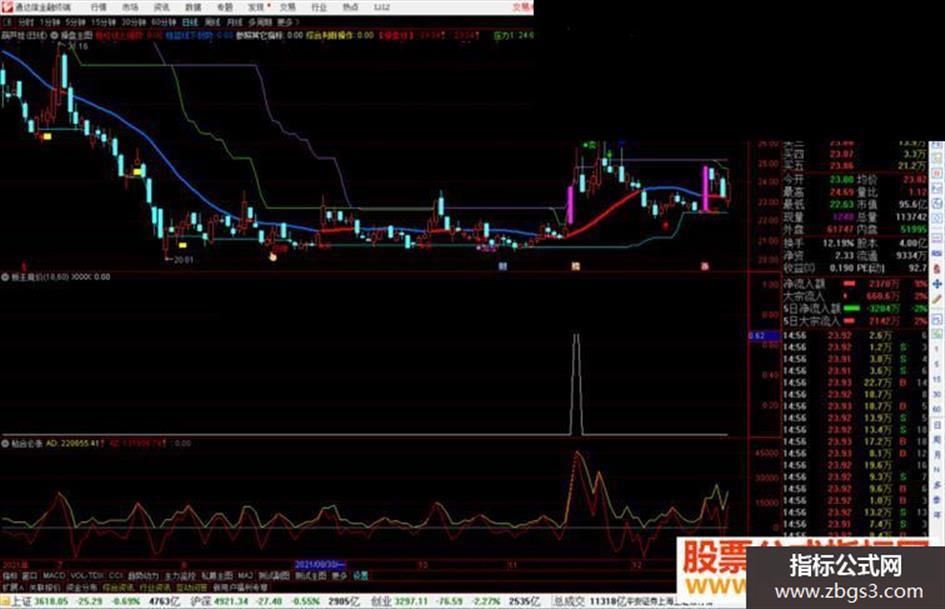Viewport: 945px width, 609px height.
Task: Open the 市场 menu
Action: tap(130, 7)
